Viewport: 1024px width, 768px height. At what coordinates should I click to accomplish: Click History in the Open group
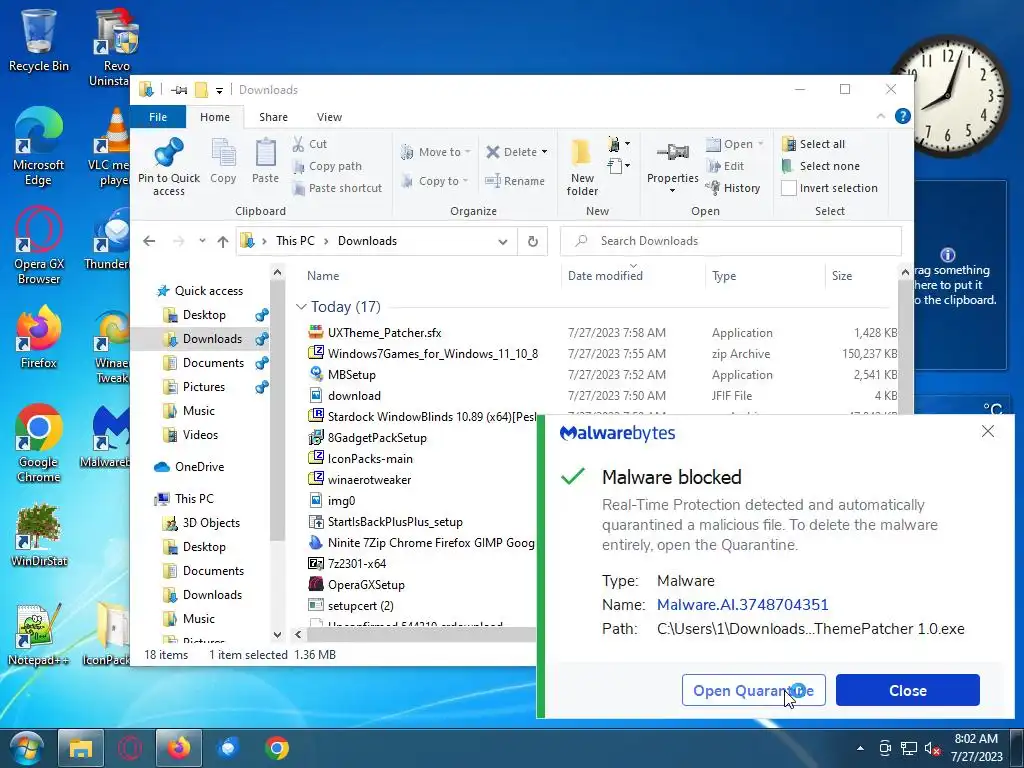coord(733,188)
